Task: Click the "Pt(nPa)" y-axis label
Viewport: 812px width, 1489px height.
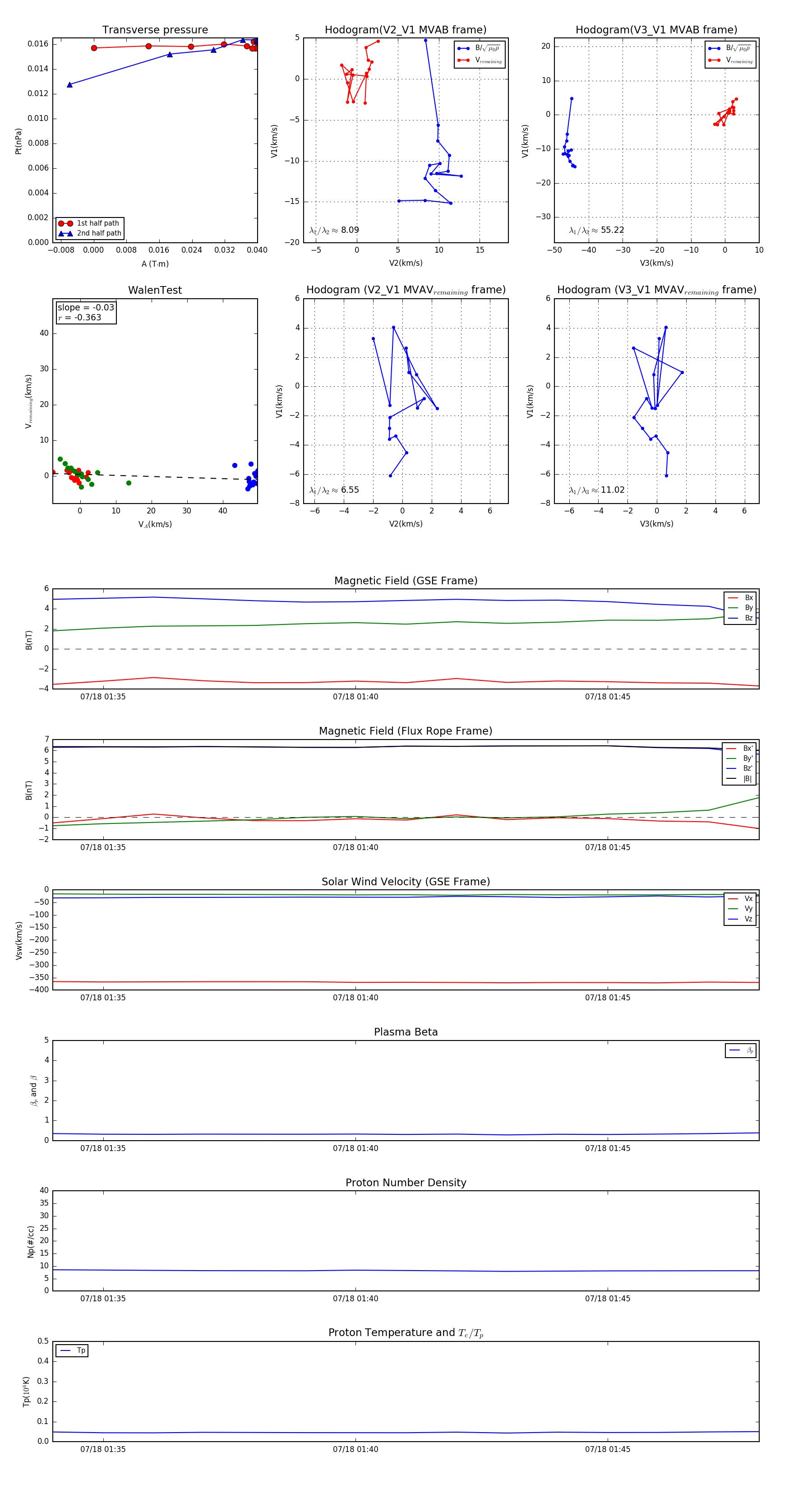Action: [x=18, y=141]
